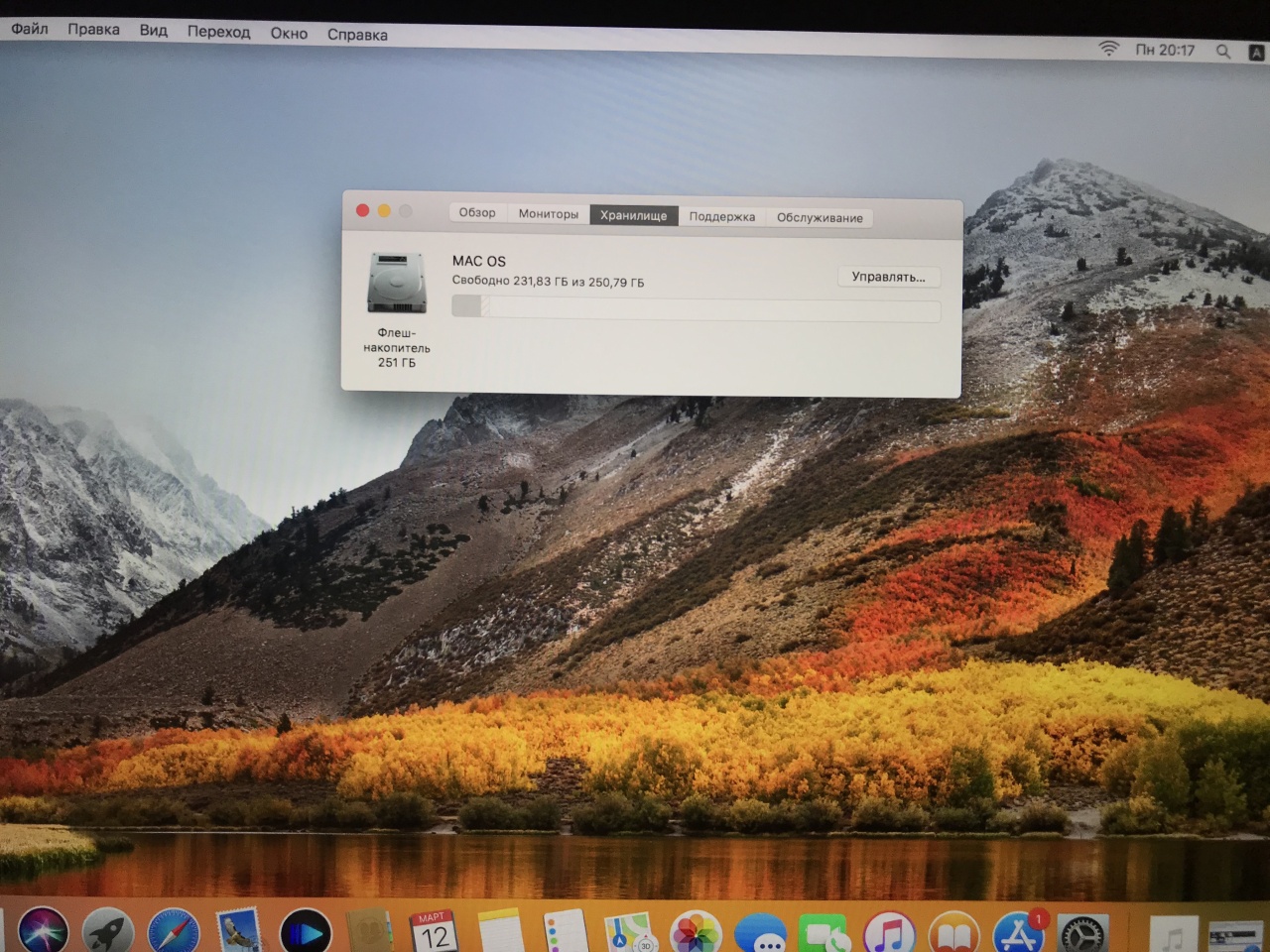Open the Обслуживание tab
The image size is (1270, 952).
(x=820, y=218)
